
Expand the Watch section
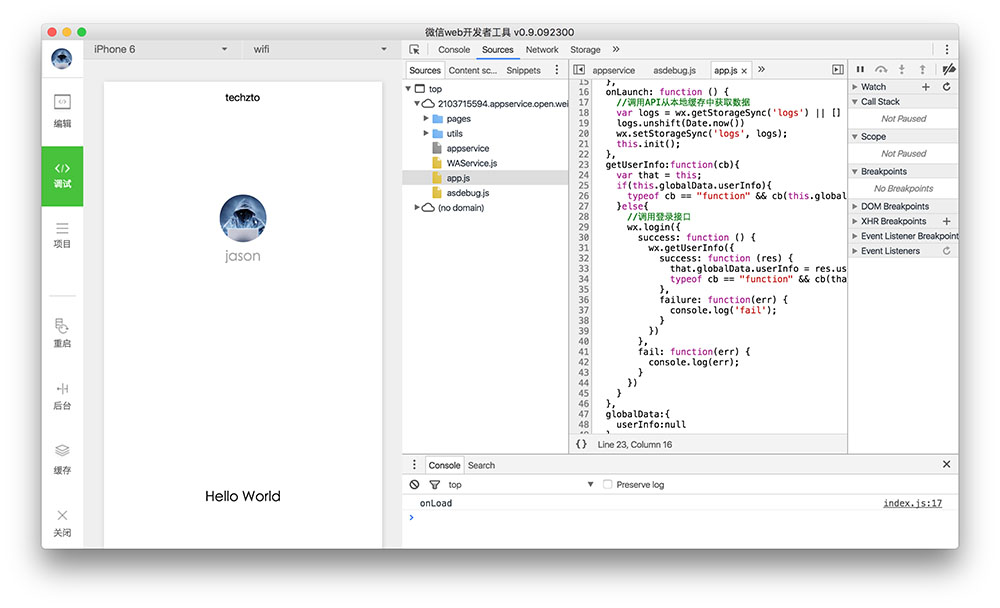855,87
